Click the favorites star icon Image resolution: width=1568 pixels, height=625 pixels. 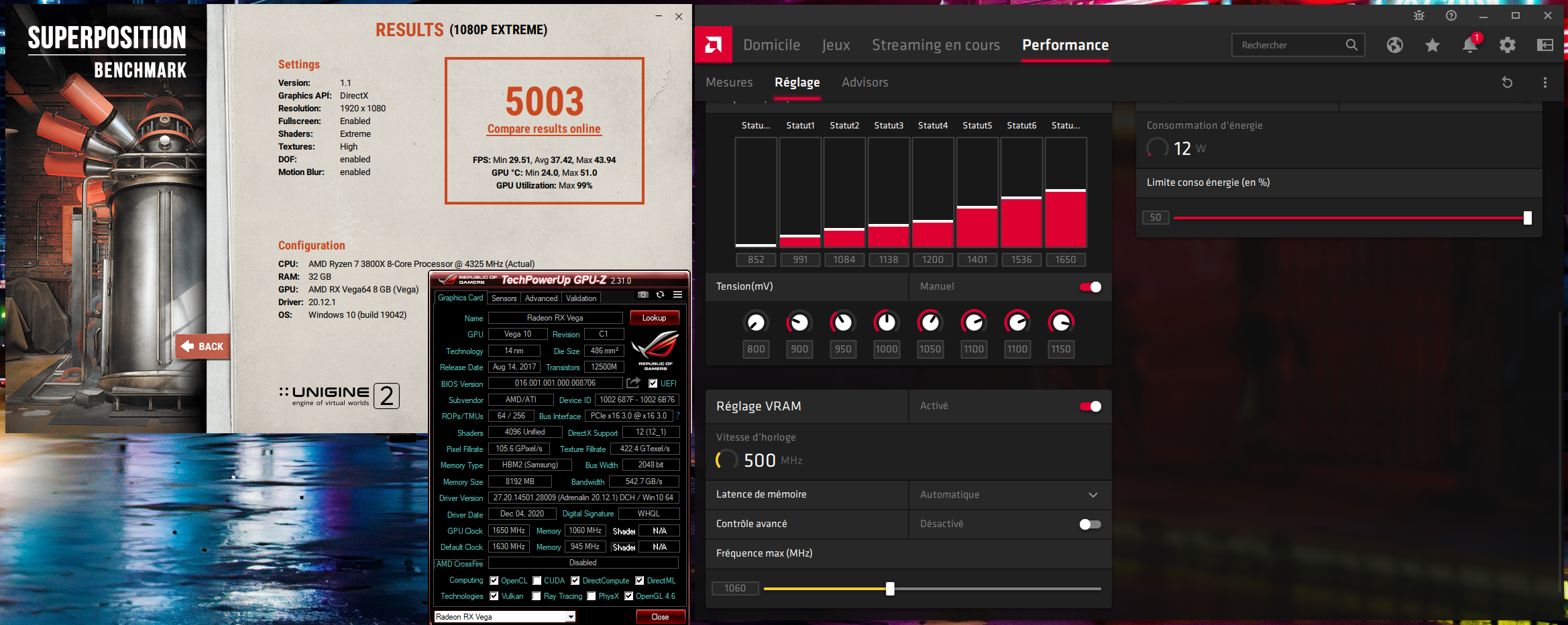tap(1433, 45)
